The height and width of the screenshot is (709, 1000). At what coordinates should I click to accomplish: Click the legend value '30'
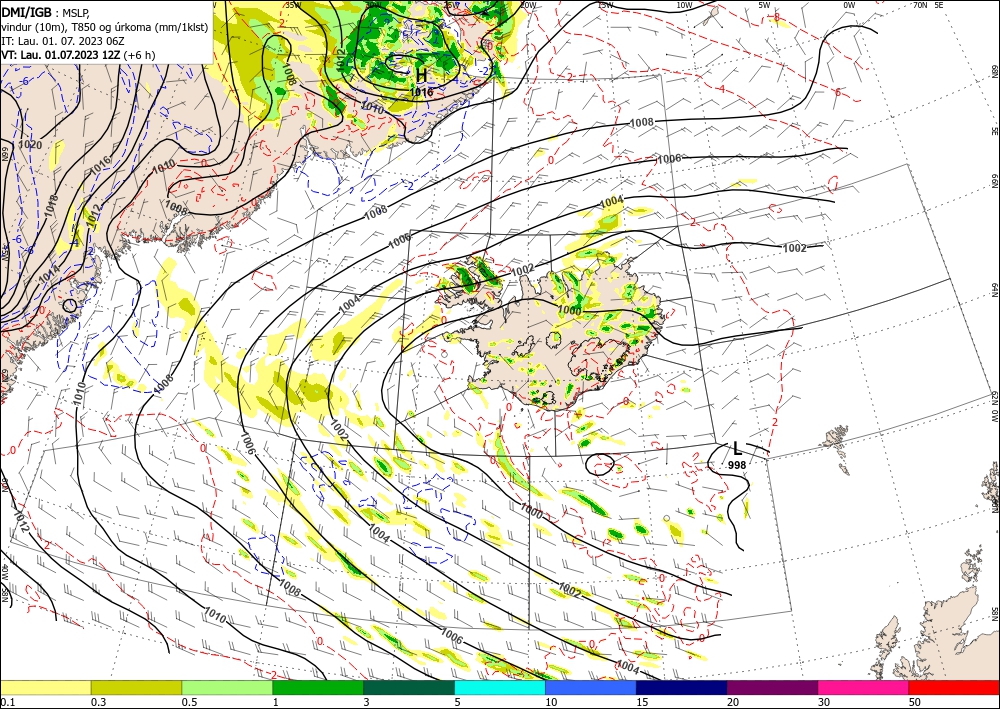pyautogui.click(x=825, y=702)
